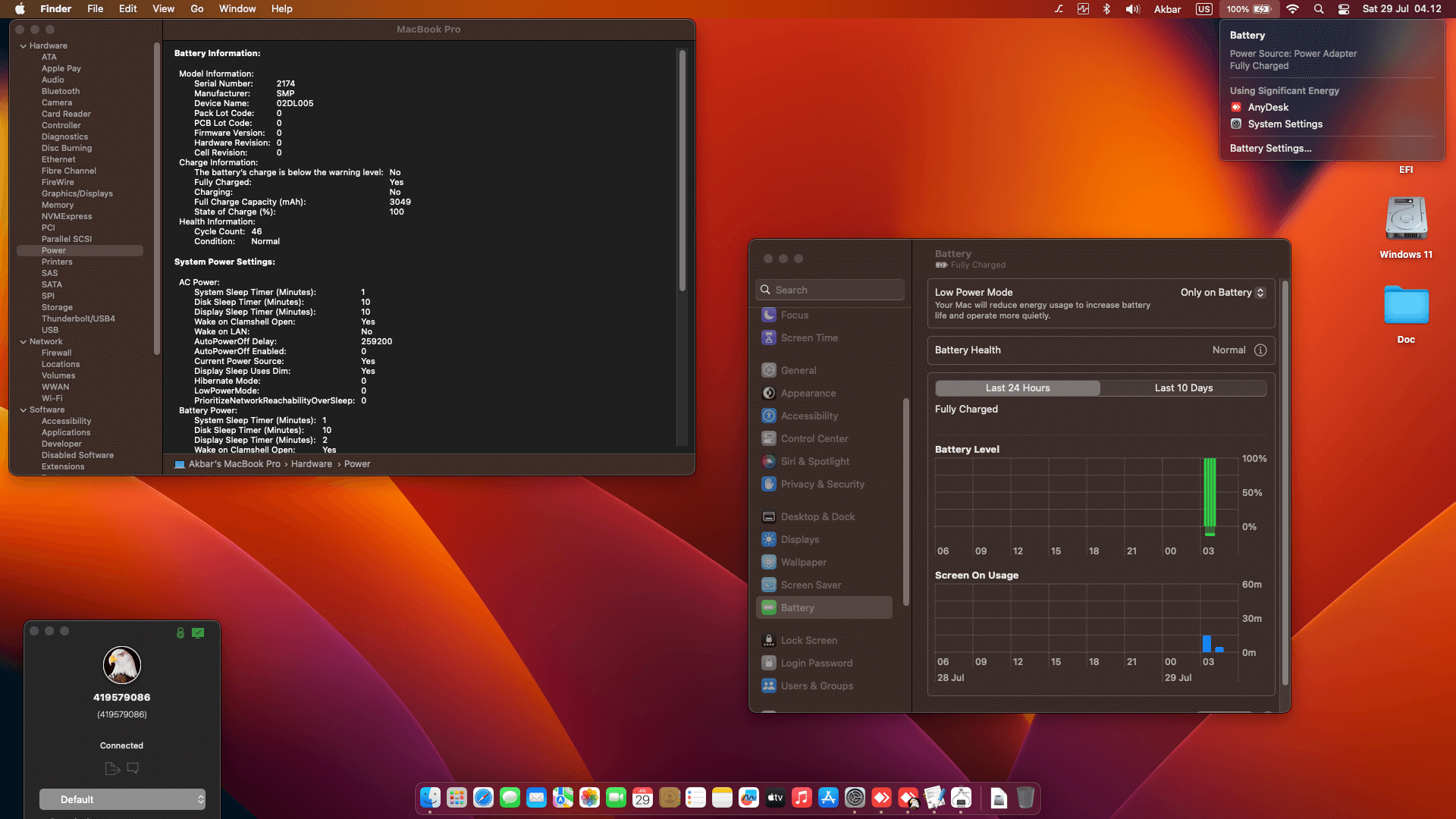This screenshot has height=819, width=1456.
Task: Collapse Network section in System Information
Action: (24, 342)
